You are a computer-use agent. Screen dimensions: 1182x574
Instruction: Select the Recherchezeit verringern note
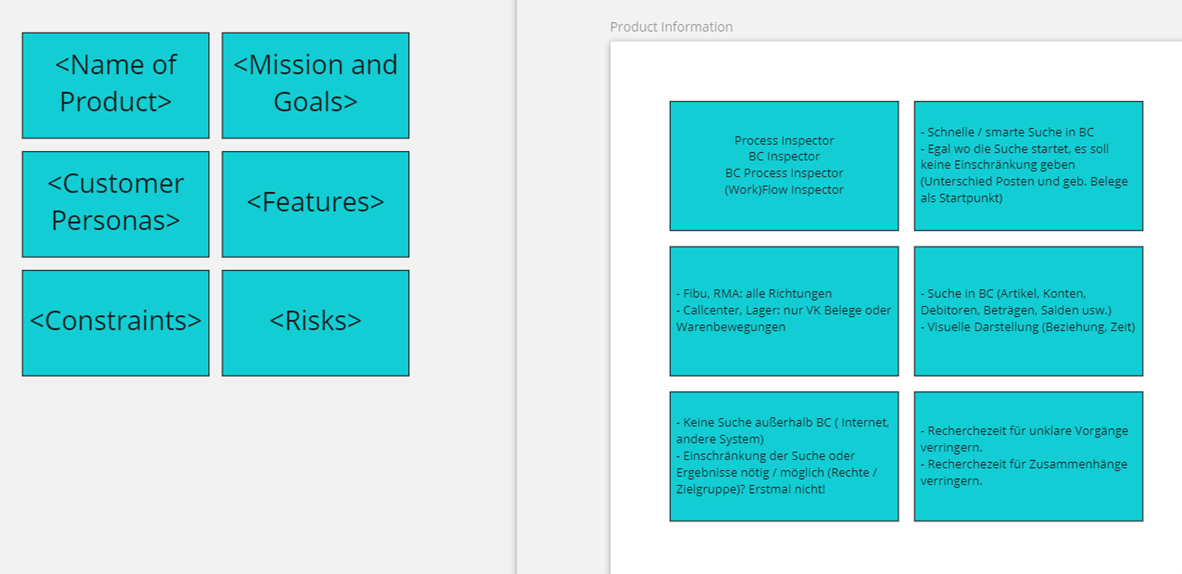pos(1028,456)
